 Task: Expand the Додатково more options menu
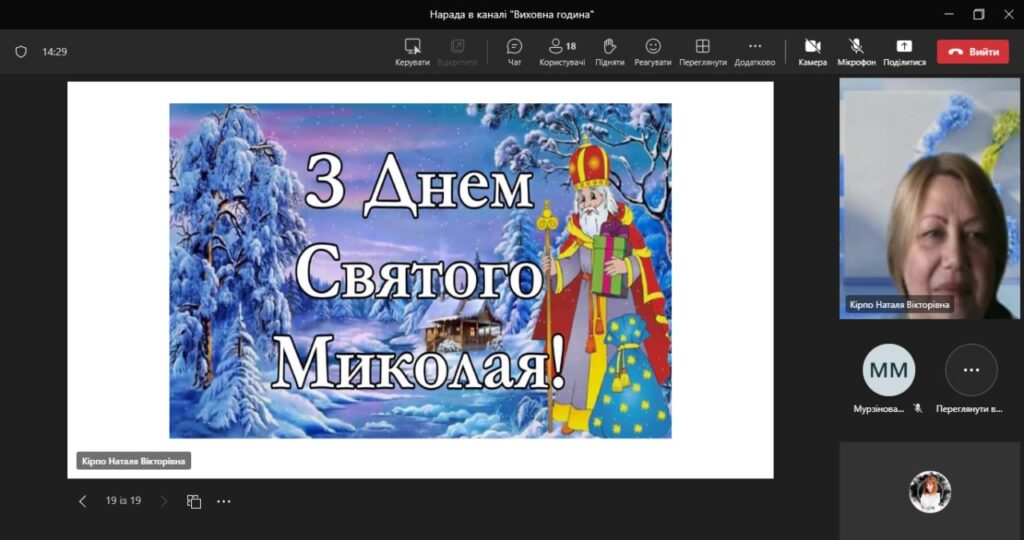pos(754,51)
